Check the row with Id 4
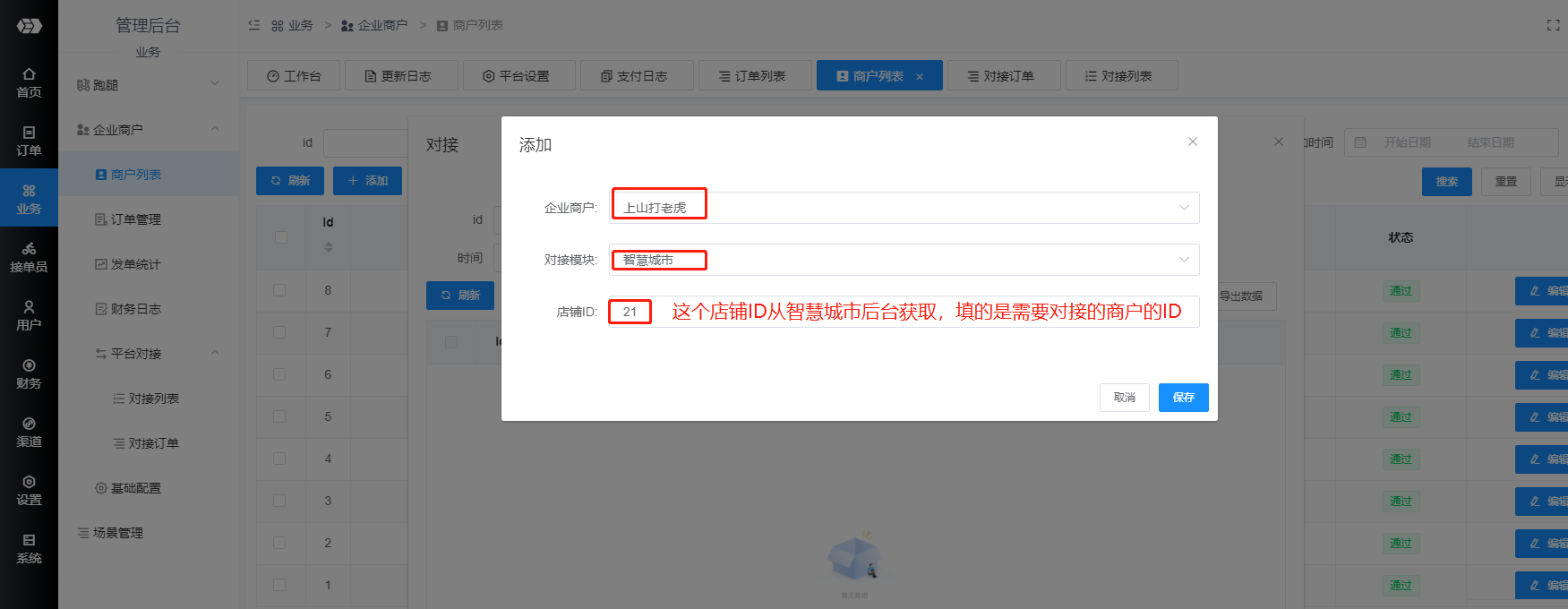This screenshot has height=609, width=1568. 279,459
